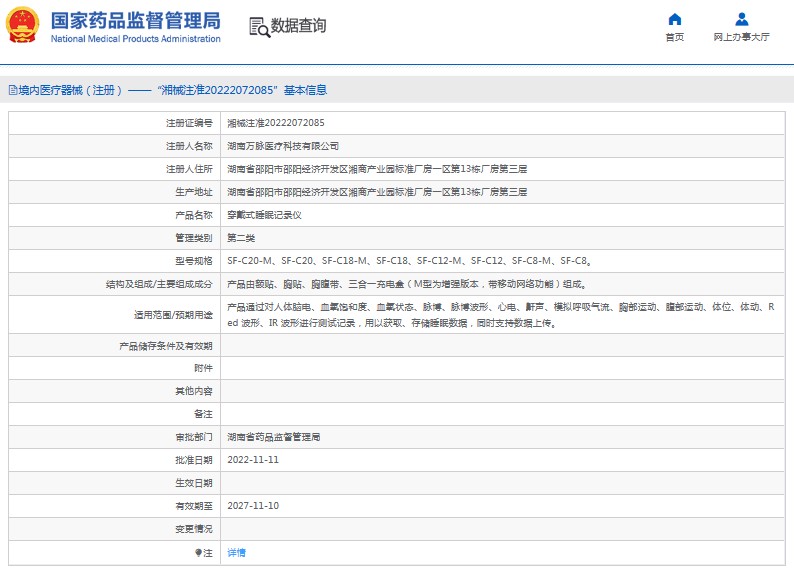The image size is (794, 572).
Task: Go to 首页 via home icon
Action: (x=674, y=19)
